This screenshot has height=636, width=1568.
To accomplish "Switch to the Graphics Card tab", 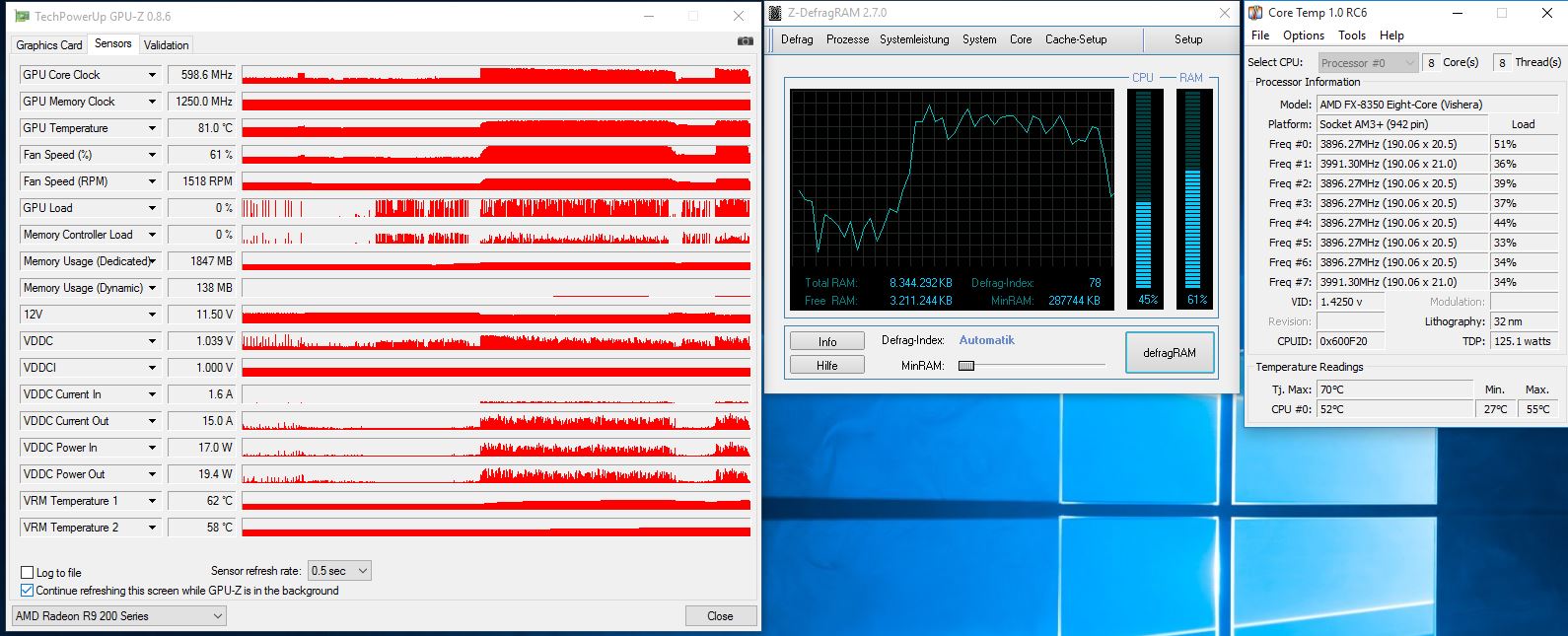I will pos(49,45).
